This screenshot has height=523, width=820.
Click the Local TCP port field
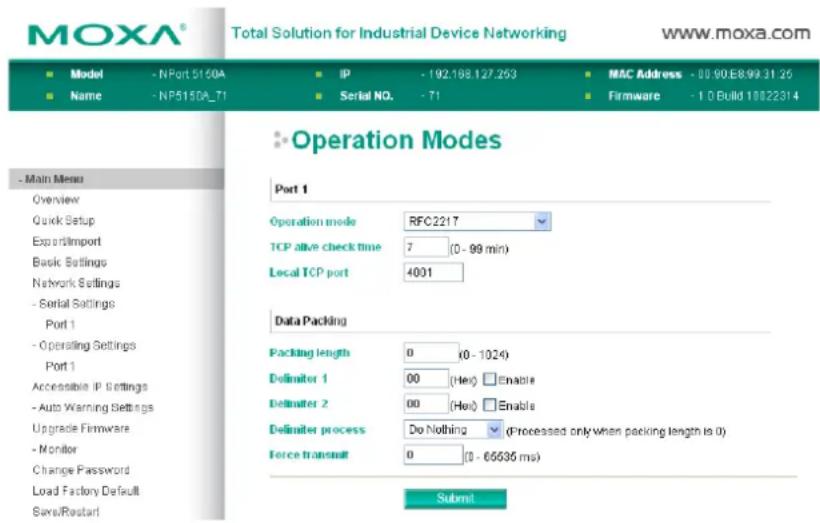point(433,272)
